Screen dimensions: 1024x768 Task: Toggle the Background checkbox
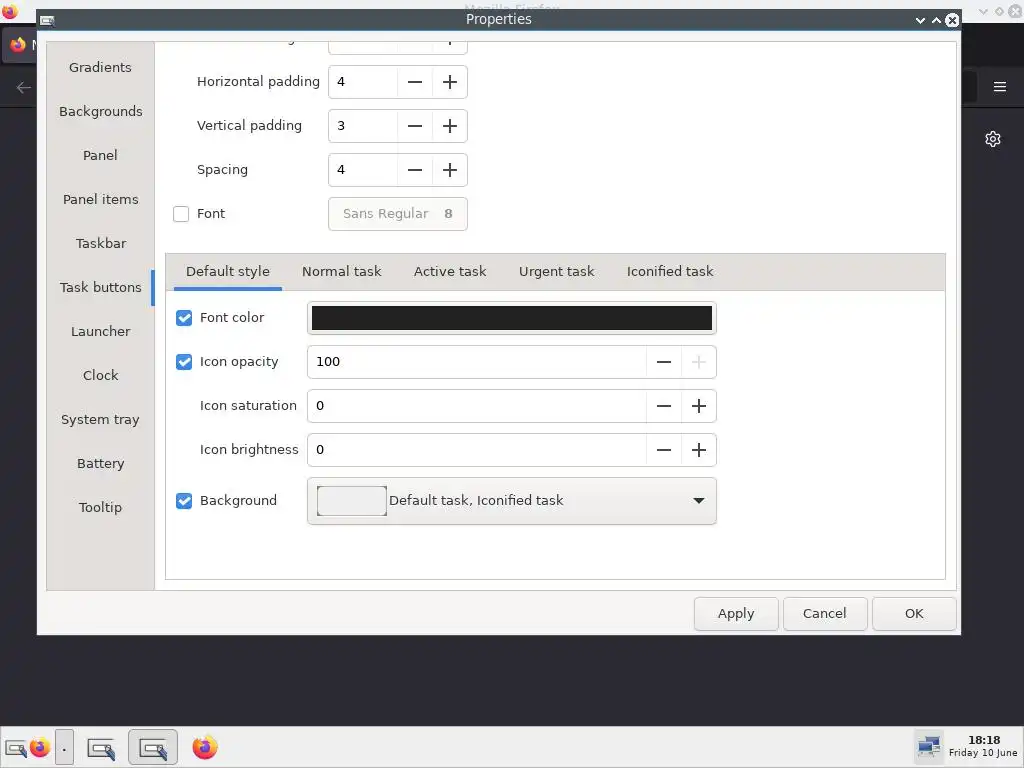point(184,501)
